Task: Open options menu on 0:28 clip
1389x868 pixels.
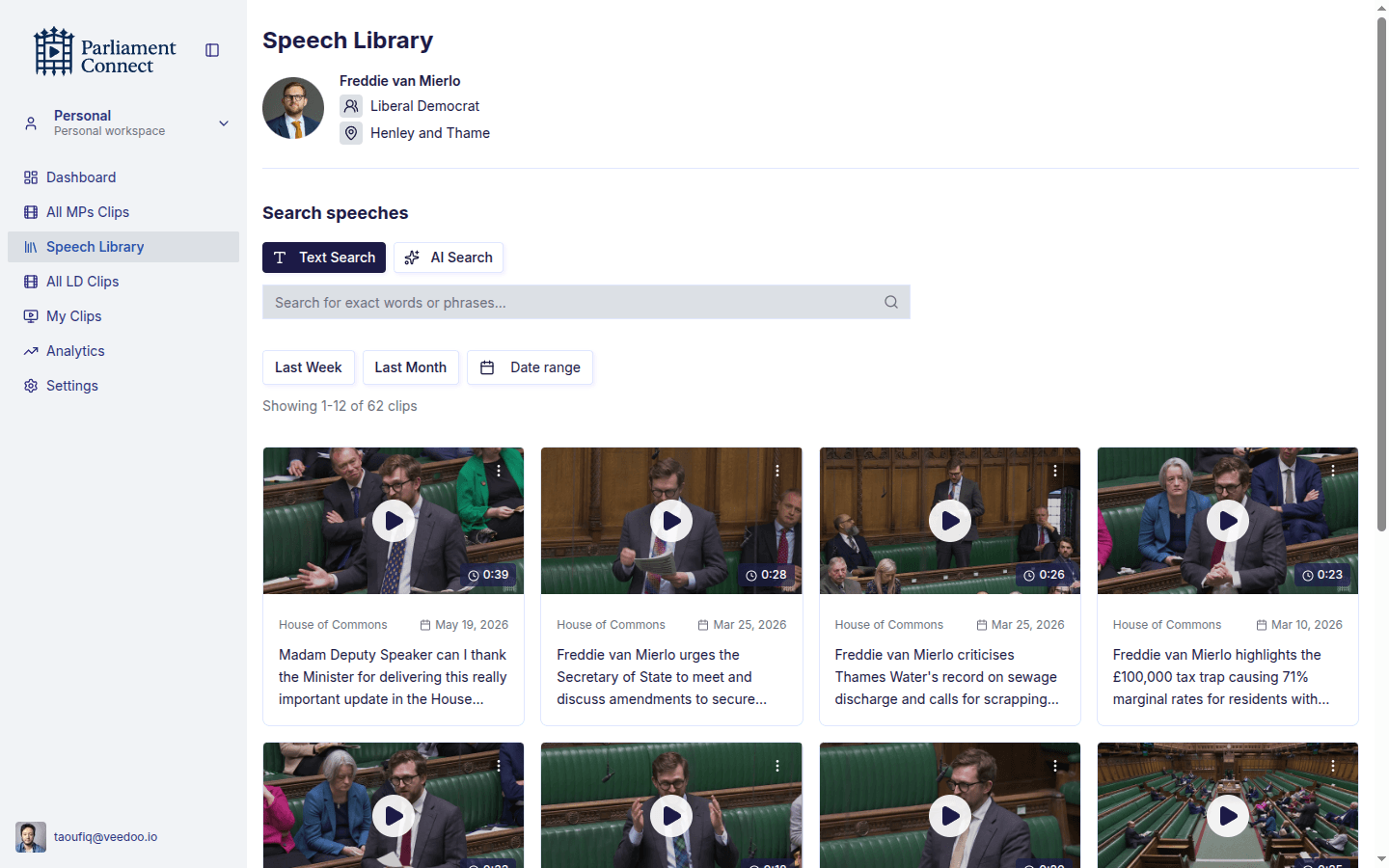Action: pyautogui.click(x=777, y=471)
